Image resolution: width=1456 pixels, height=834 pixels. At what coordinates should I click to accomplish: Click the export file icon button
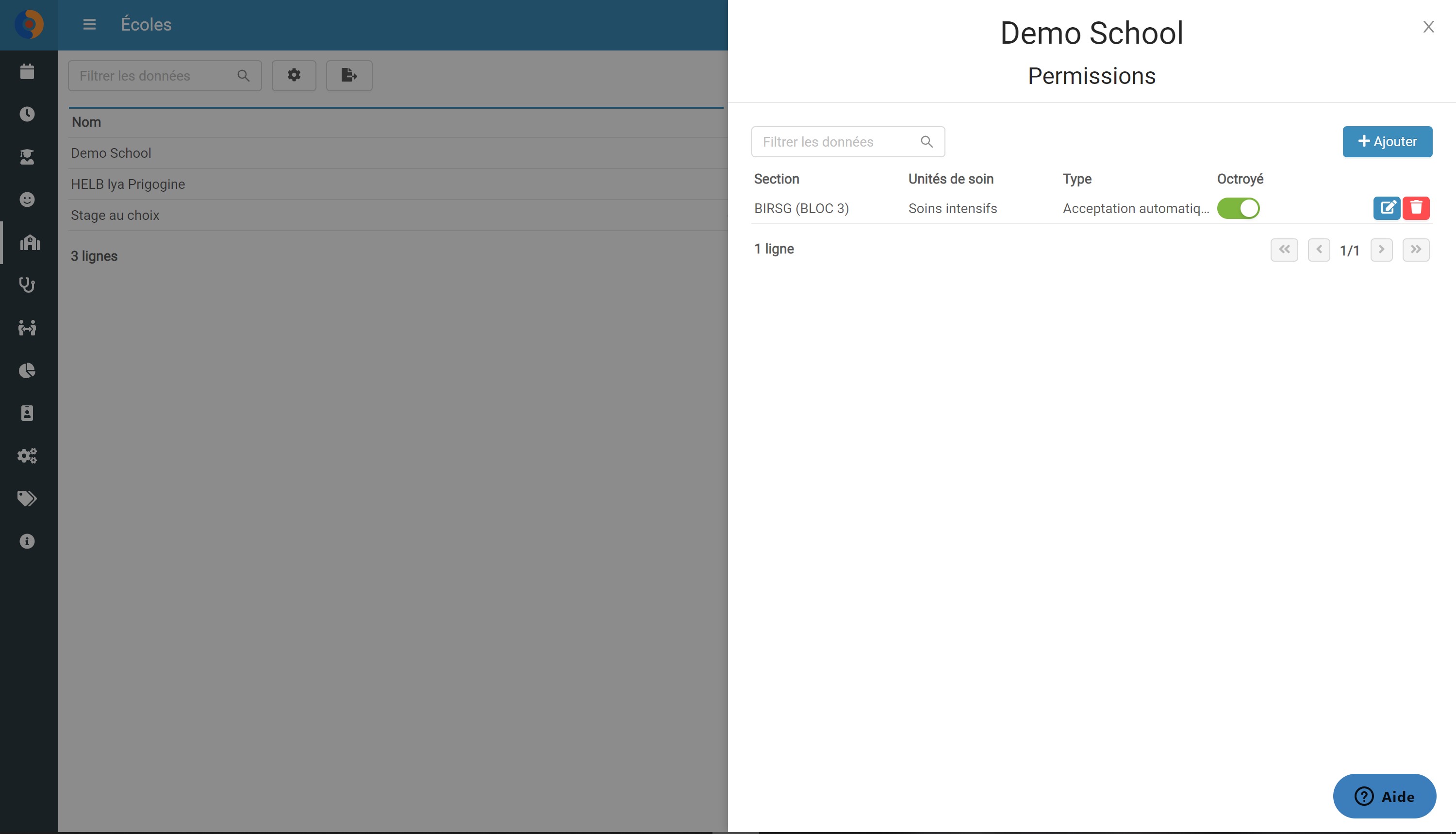pyautogui.click(x=349, y=75)
